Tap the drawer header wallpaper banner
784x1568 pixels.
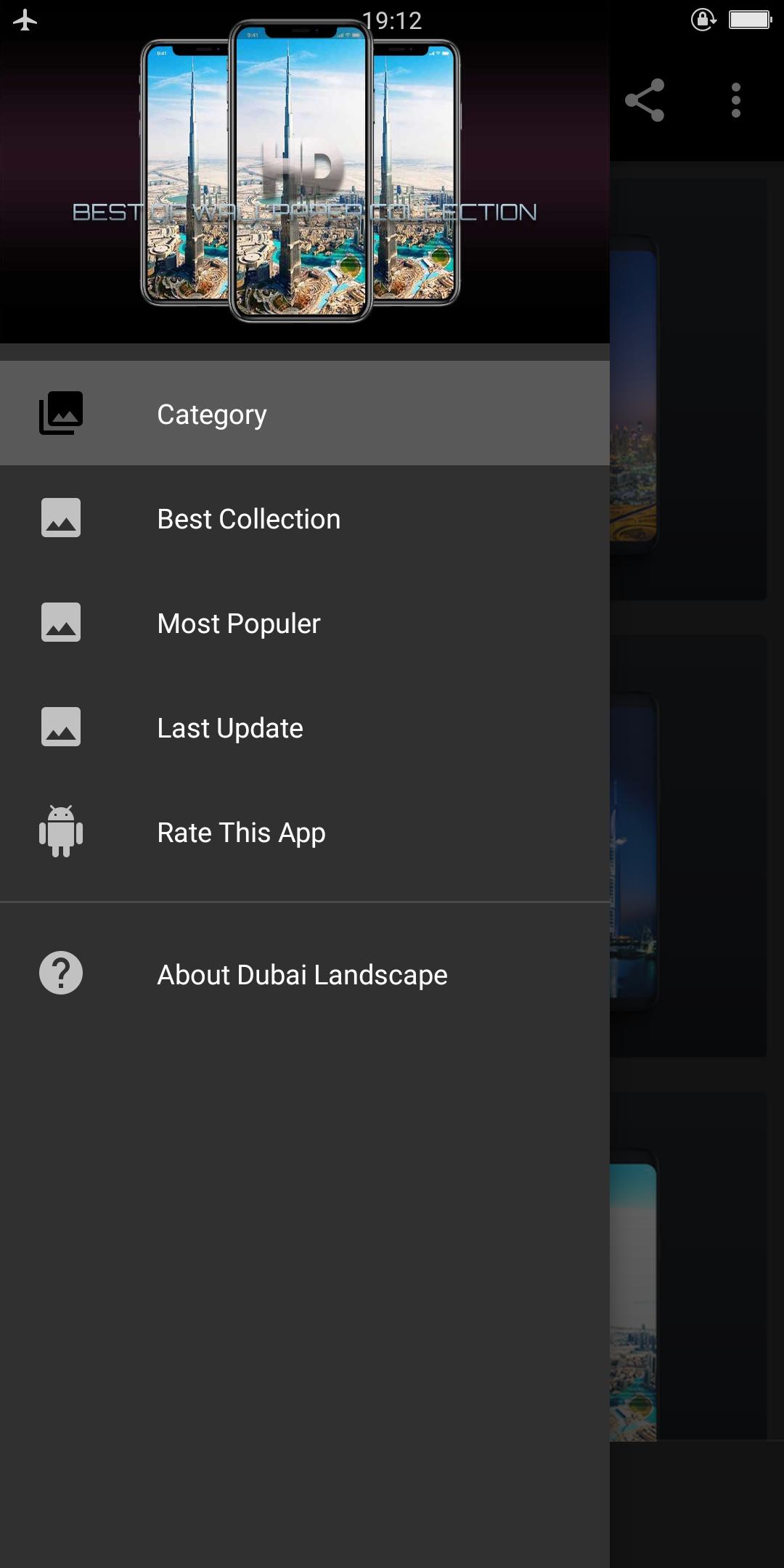click(x=305, y=172)
